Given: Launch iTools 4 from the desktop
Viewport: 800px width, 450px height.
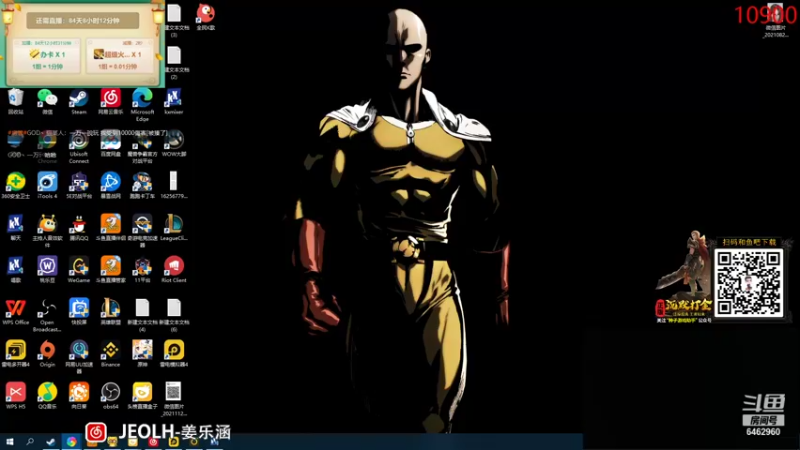Looking at the screenshot, I should click(47, 185).
